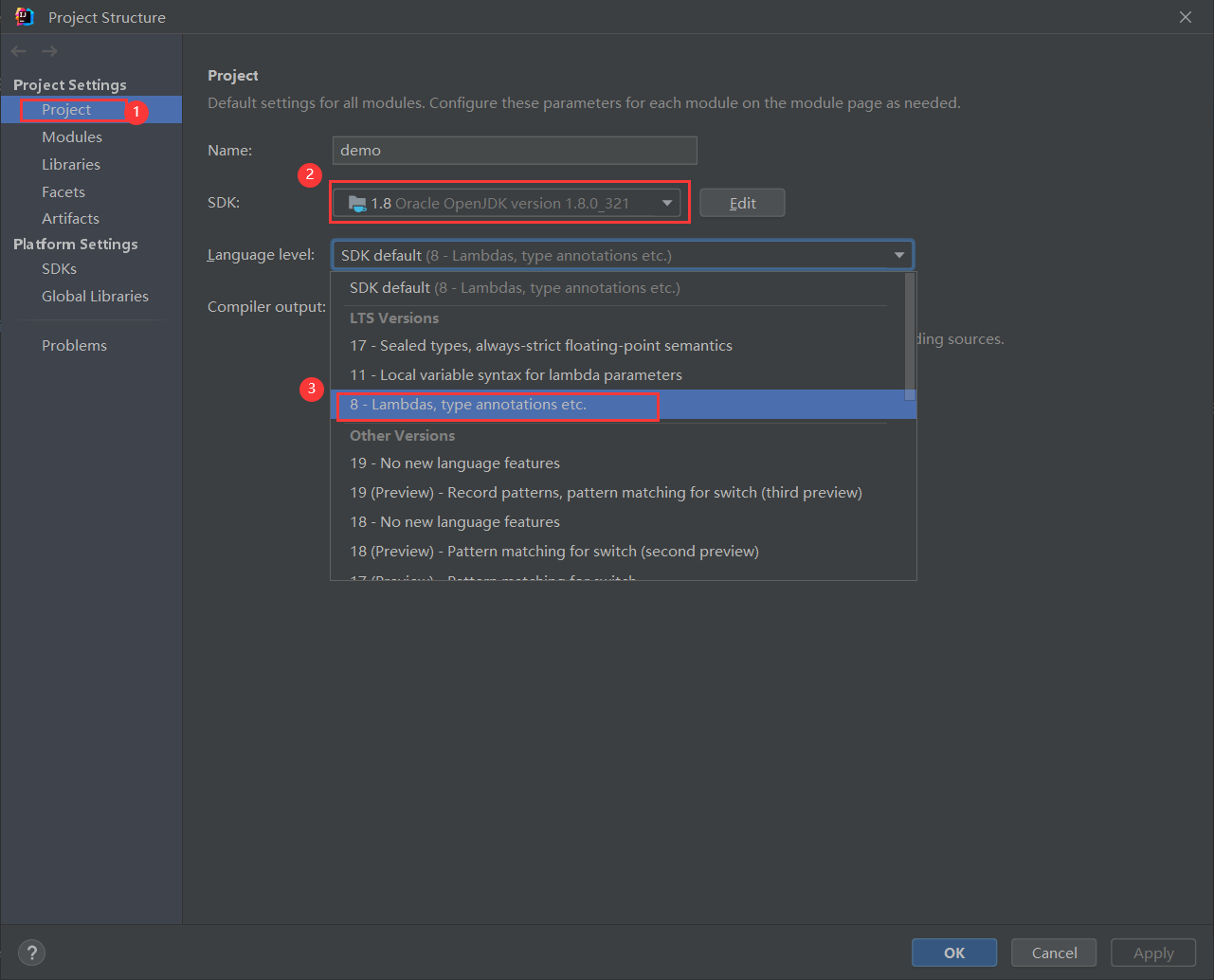
Task: Select Project in Project Settings
Action: 91,110
